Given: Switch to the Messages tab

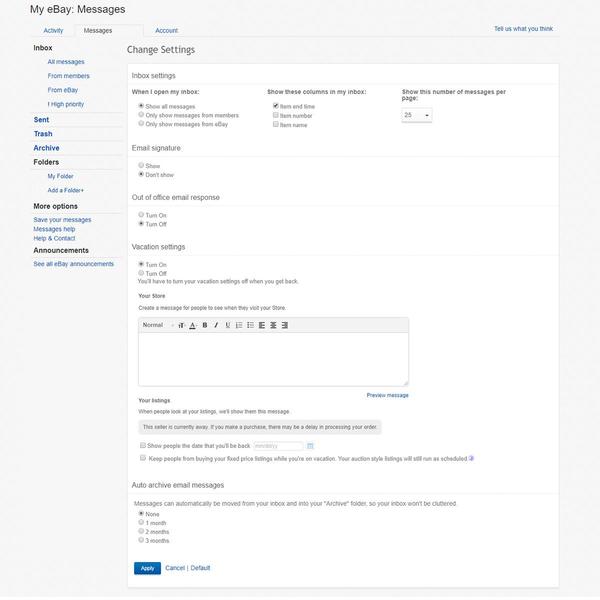Looking at the screenshot, I should 98,31.
